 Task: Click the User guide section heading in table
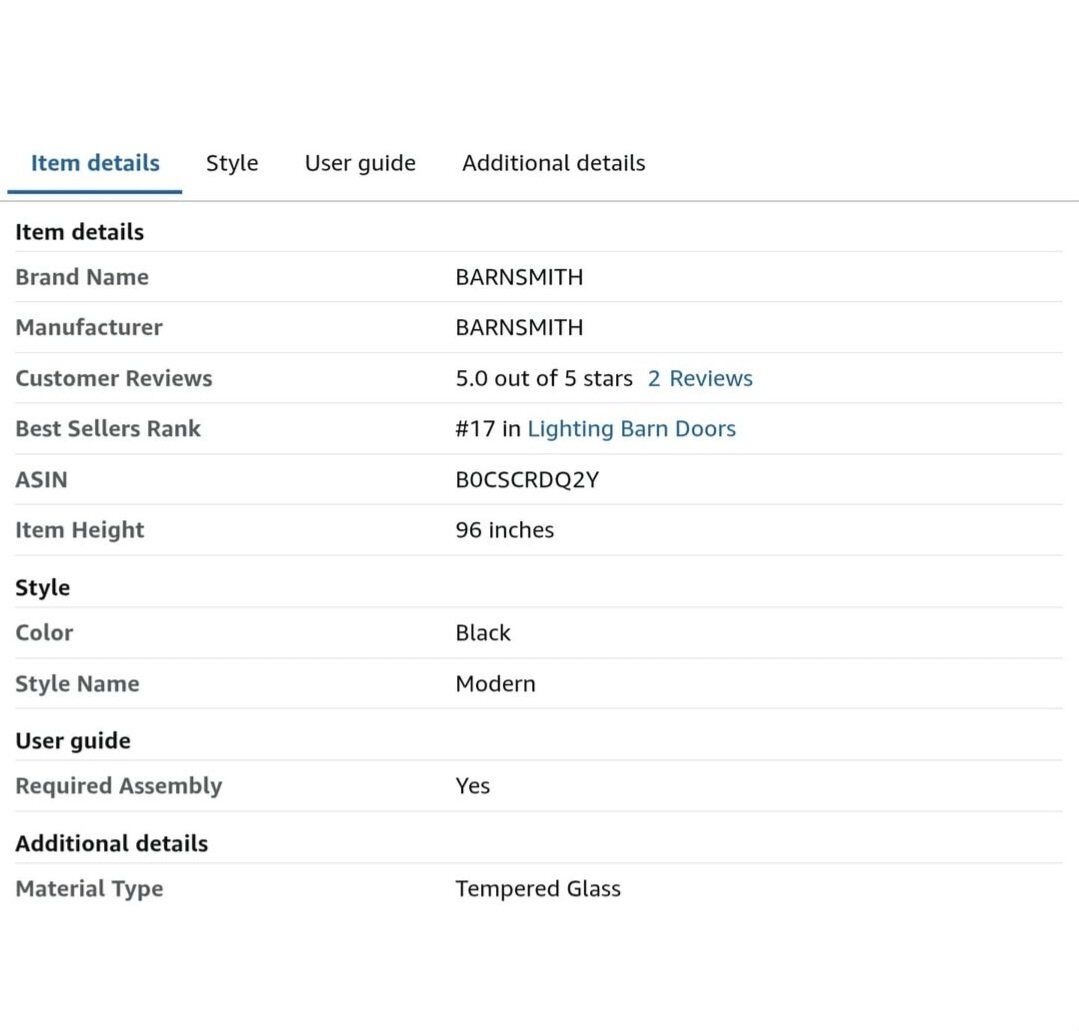(x=73, y=741)
